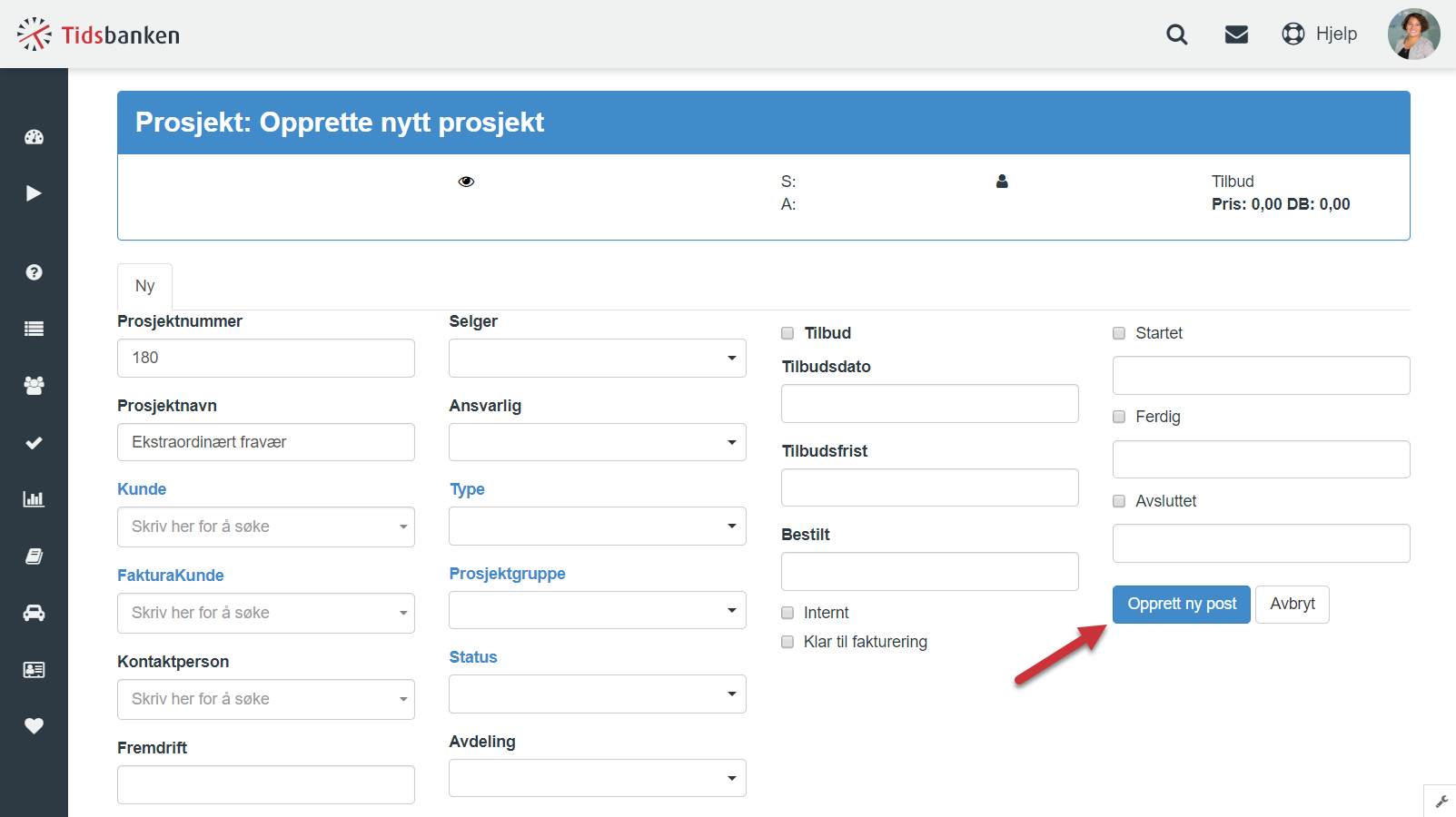Select the Ny tab

[144, 286]
